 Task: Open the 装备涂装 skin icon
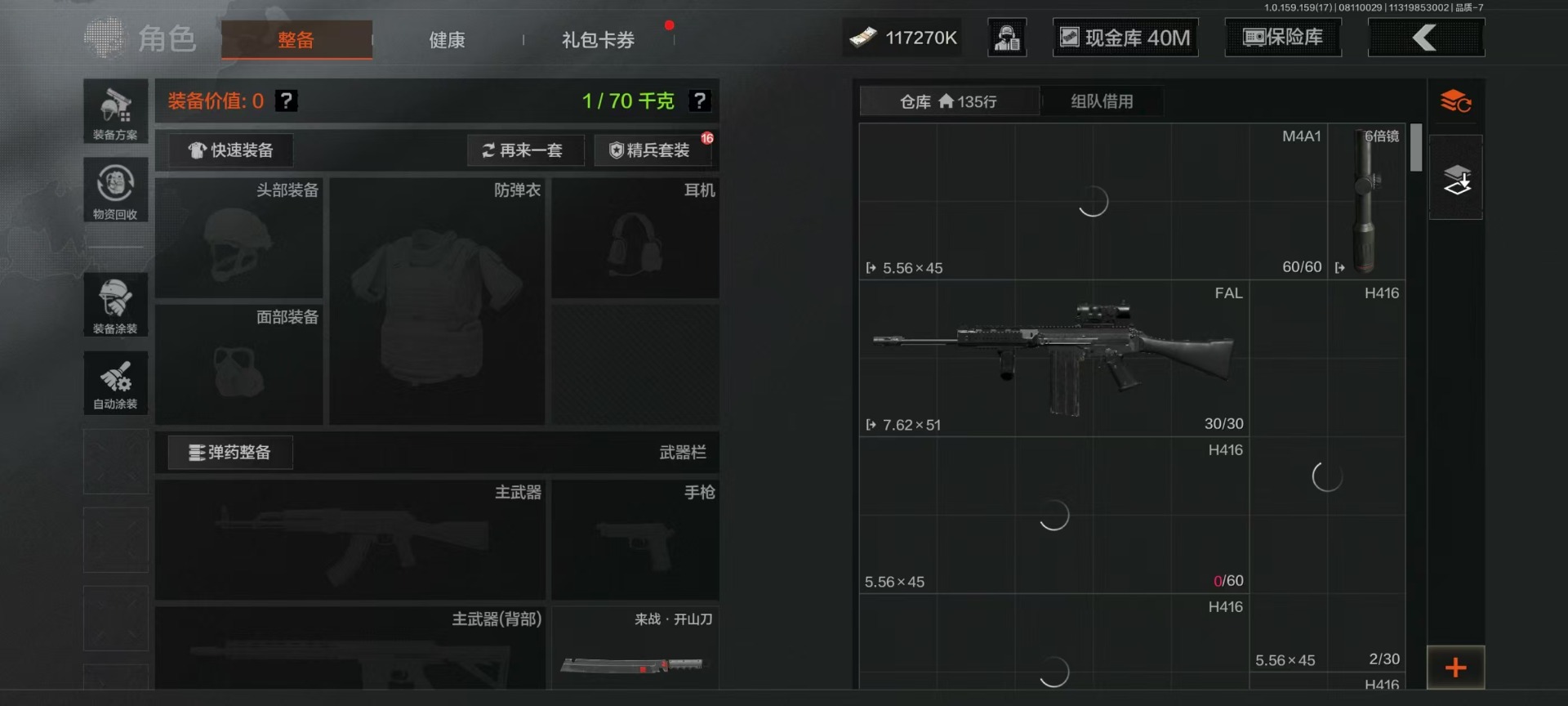115,305
